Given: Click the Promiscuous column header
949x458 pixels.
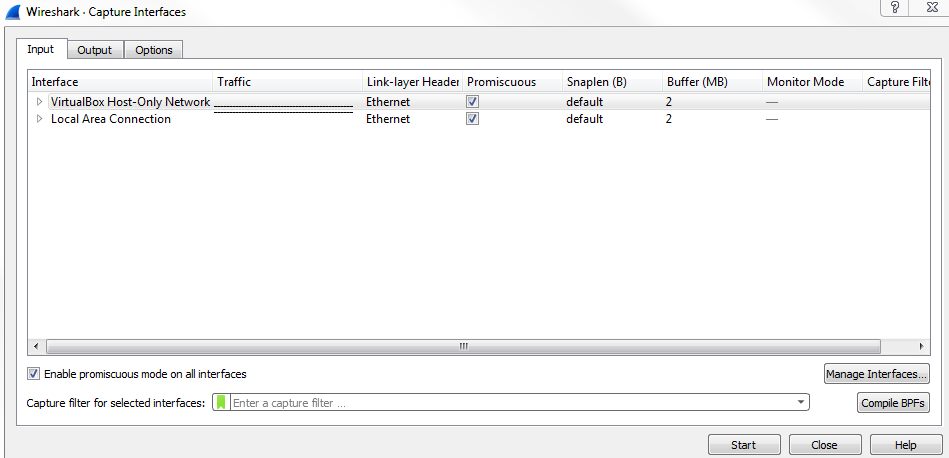Looking at the screenshot, I should (x=513, y=82).
